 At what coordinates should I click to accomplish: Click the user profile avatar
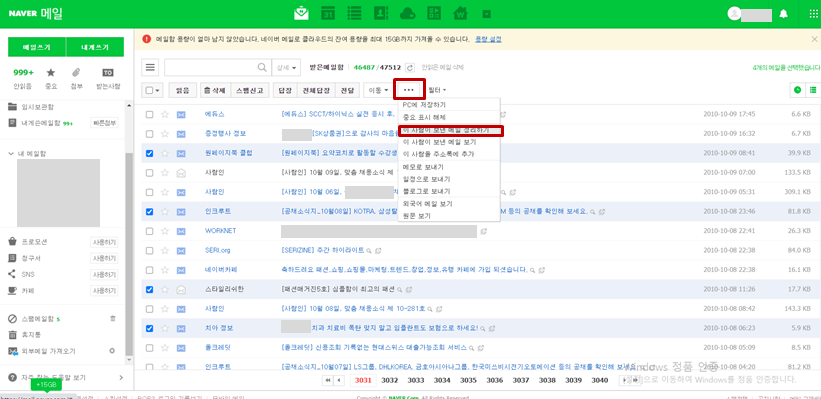coord(734,14)
